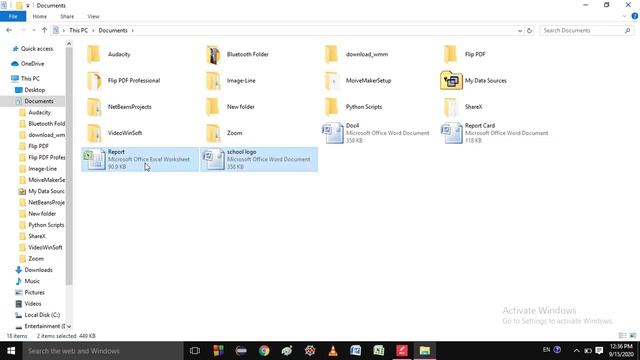Select OneDrive in navigation pane
This screenshot has width=640, height=360.
point(32,64)
